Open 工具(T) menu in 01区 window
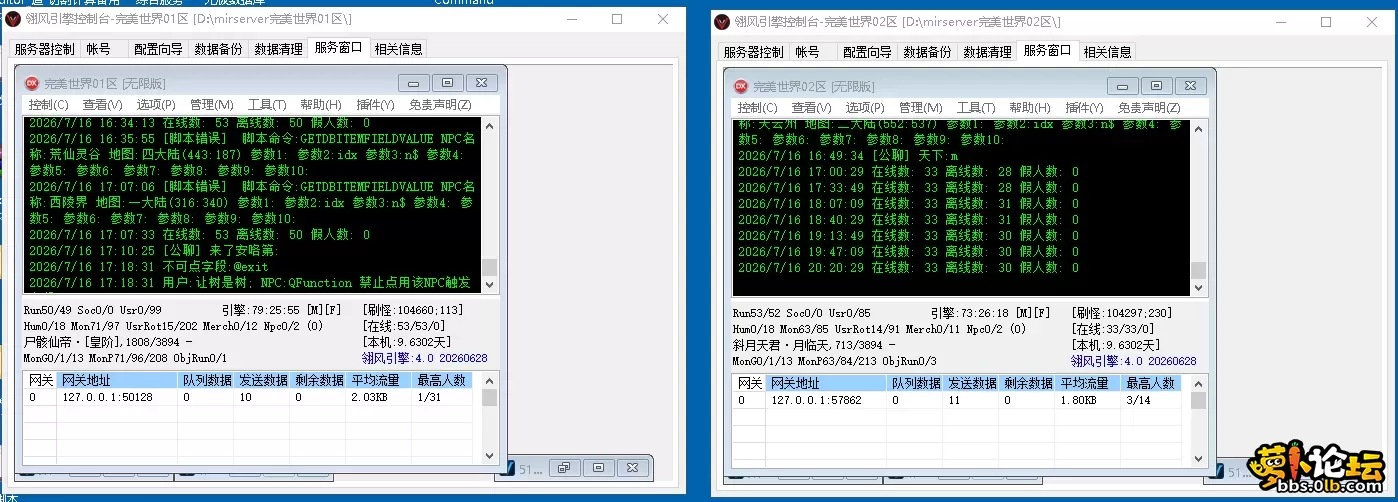The width and height of the screenshot is (1398, 502). (x=267, y=104)
